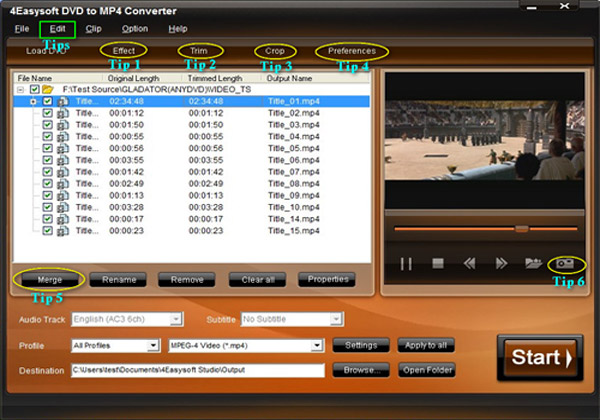Click the Rename button
Viewport: 600px width, 420px height.
pos(119,280)
